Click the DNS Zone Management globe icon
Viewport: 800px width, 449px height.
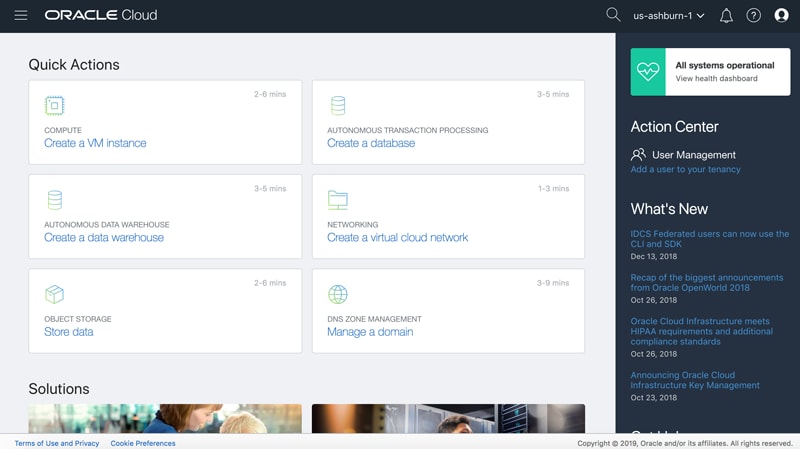[338, 294]
